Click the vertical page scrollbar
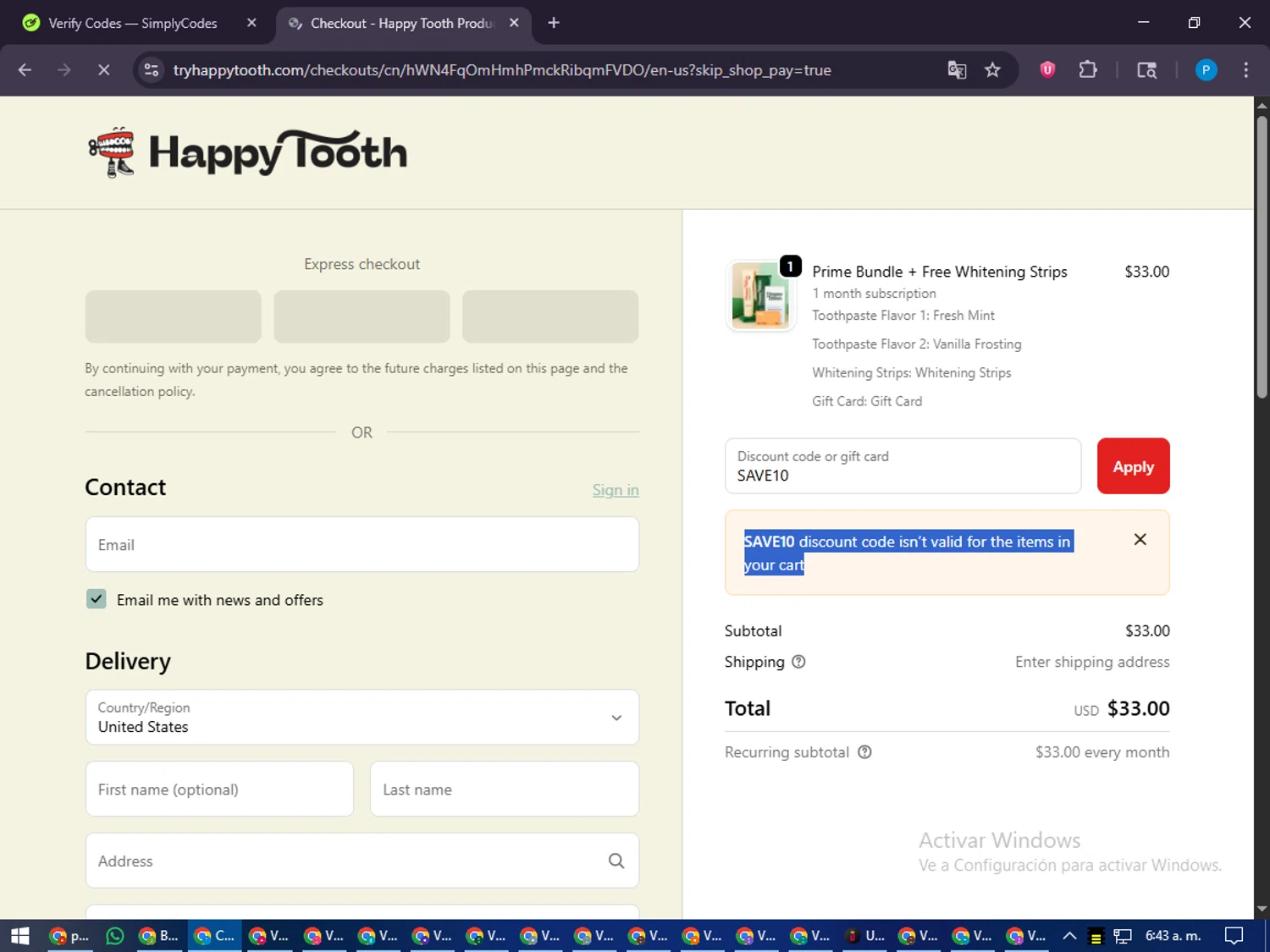Viewport: 1270px width, 952px height. click(x=1262, y=256)
